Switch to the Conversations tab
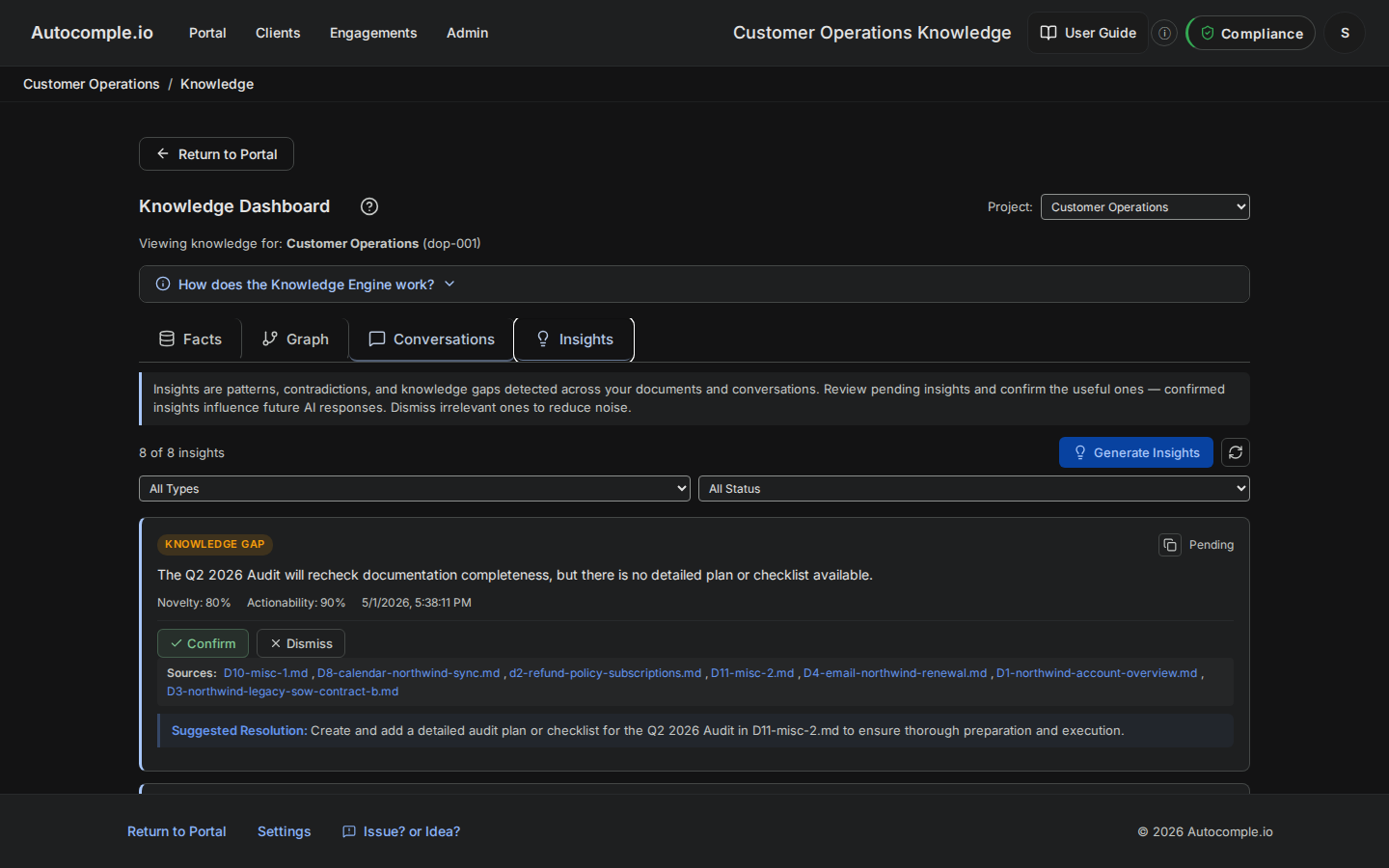The height and width of the screenshot is (868, 1389). coord(431,339)
